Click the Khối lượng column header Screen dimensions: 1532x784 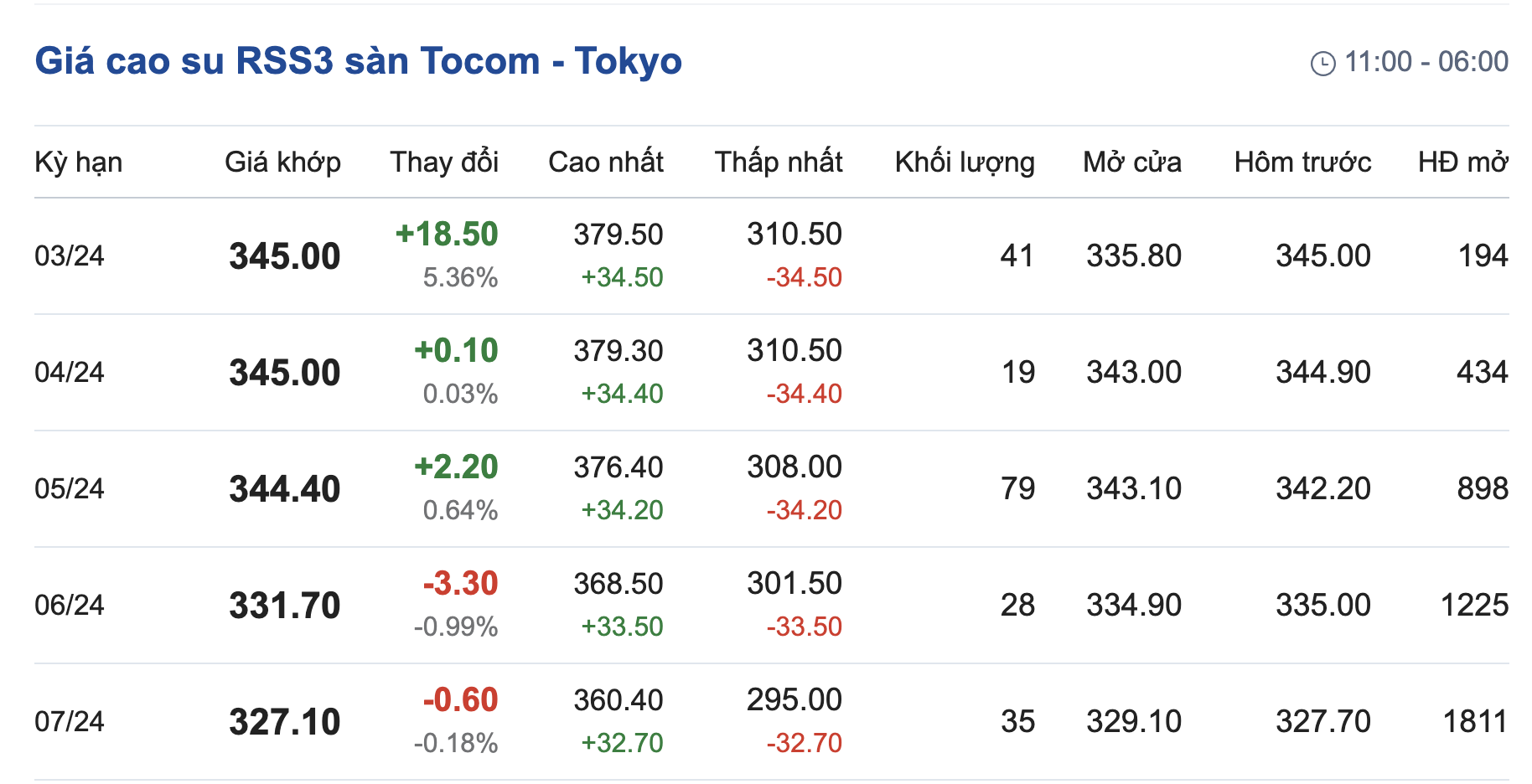pyautogui.click(x=965, y=162)
